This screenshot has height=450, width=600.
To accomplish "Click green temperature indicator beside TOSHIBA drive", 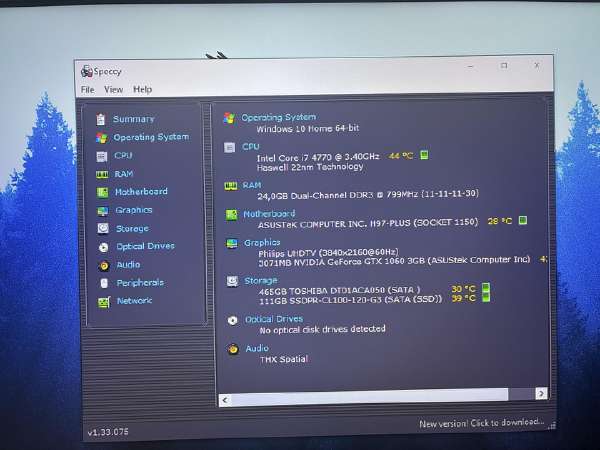I will point(486,288).
